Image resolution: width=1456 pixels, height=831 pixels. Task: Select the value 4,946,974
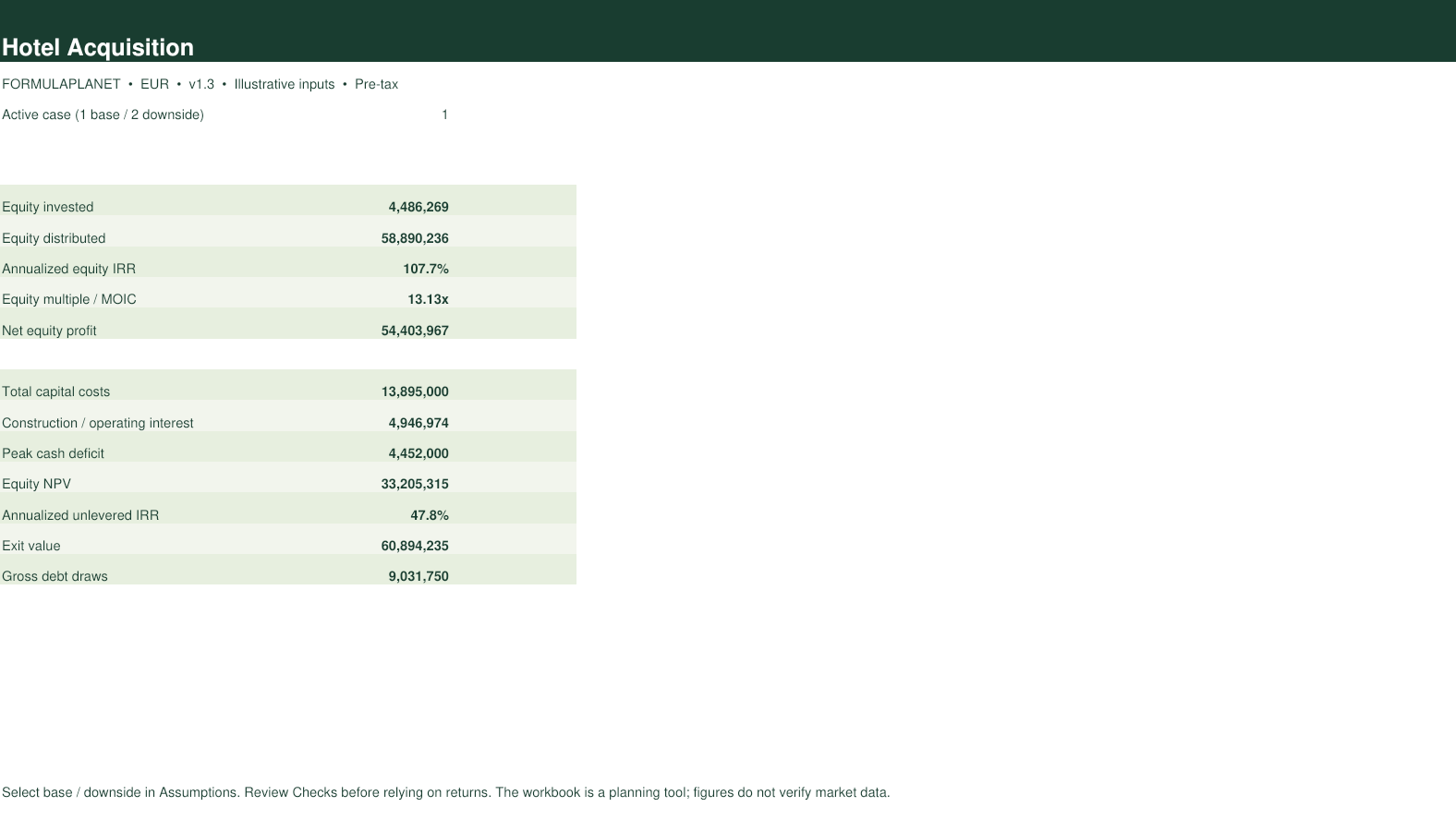pos(419,423)
